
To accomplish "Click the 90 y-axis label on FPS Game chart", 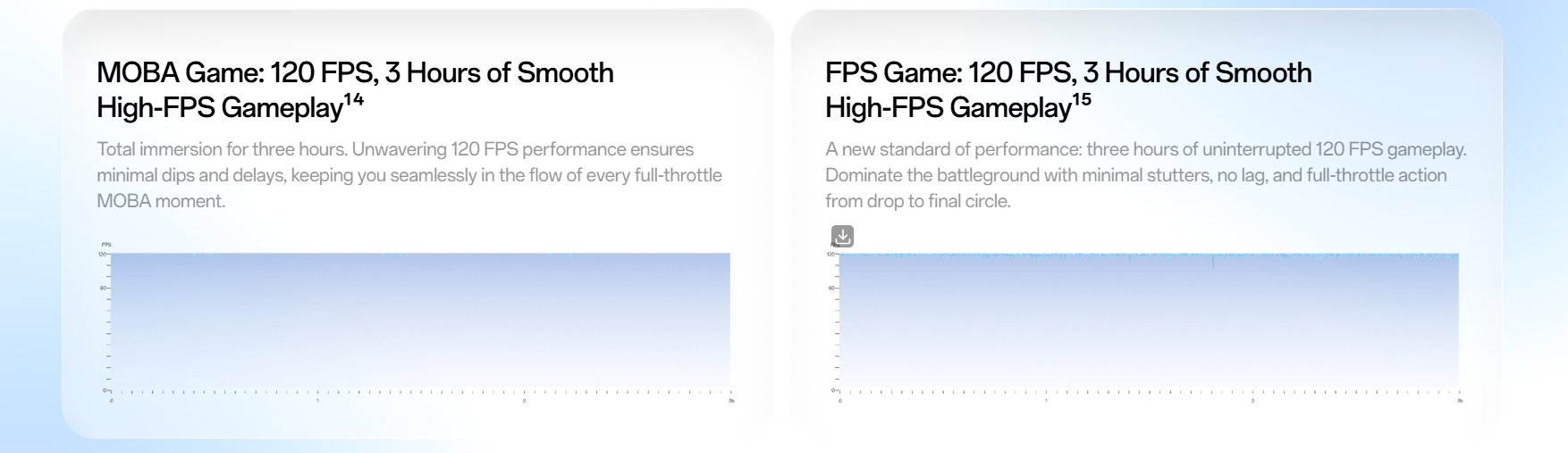I will point(831,289).
